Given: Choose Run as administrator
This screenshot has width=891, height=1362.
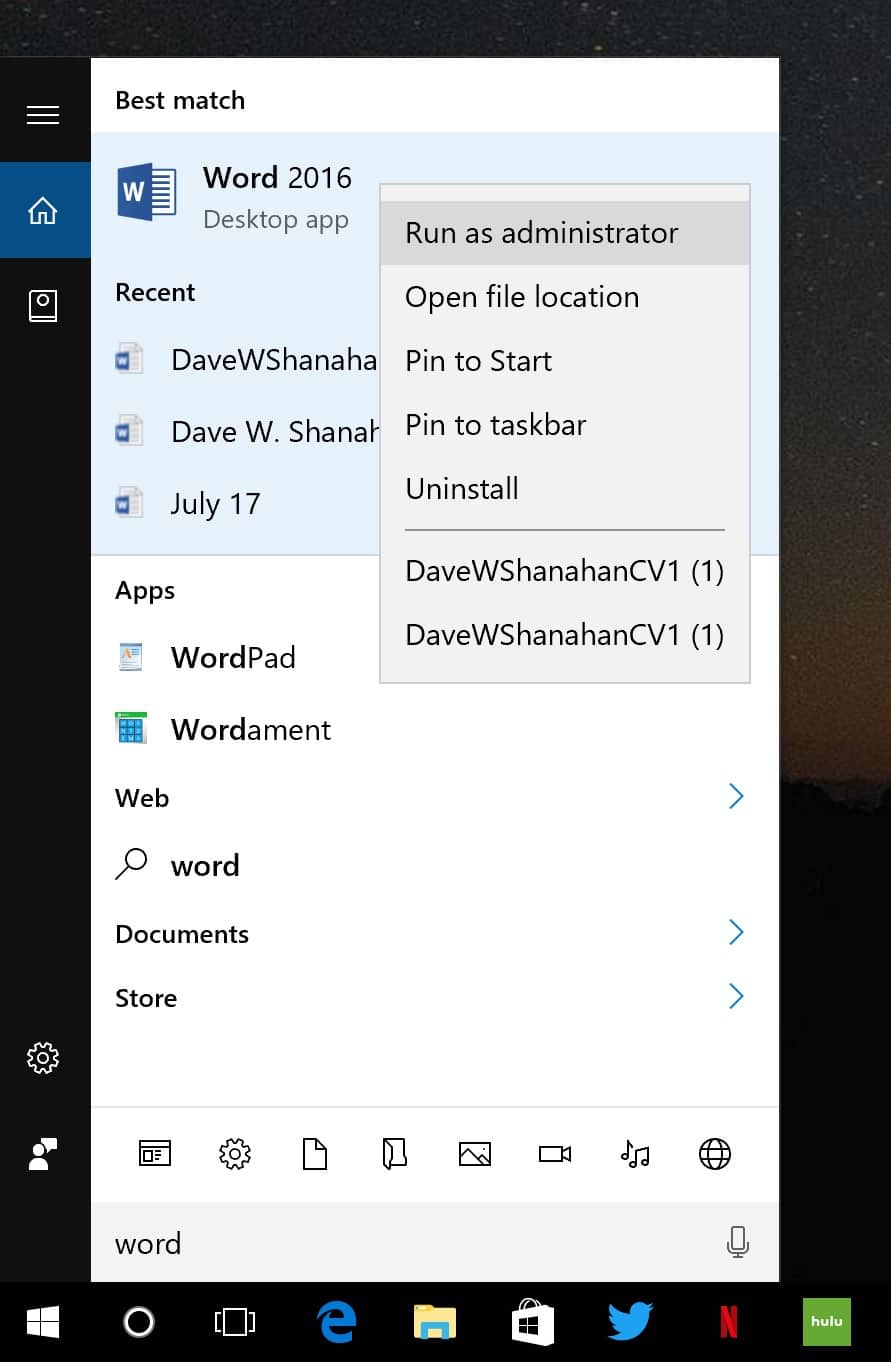Looking at the screenshot, I should [x=565, y=233].
